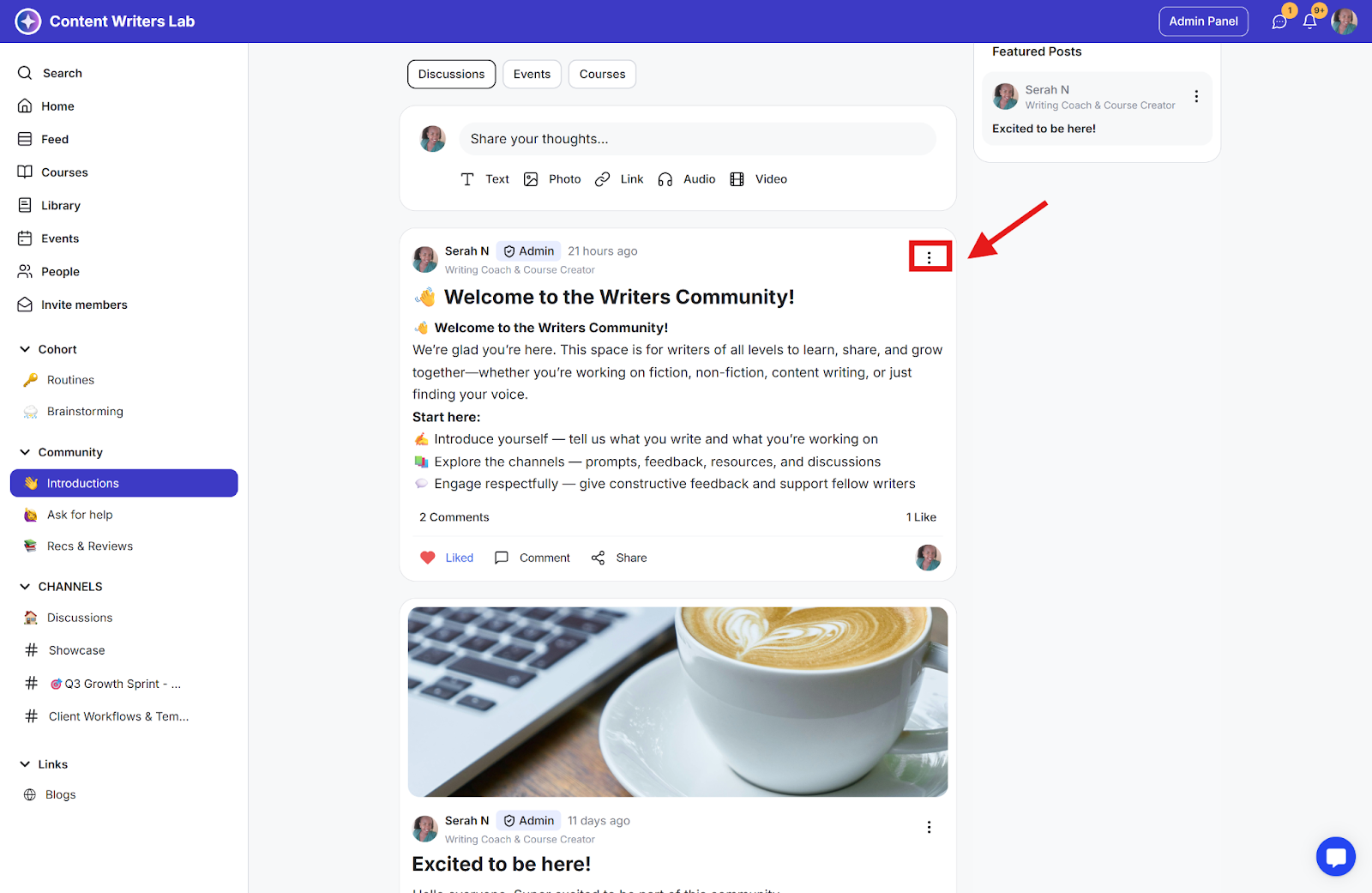Open the Admin Panel
The image size is (1372, 893).
point(1203,21)
